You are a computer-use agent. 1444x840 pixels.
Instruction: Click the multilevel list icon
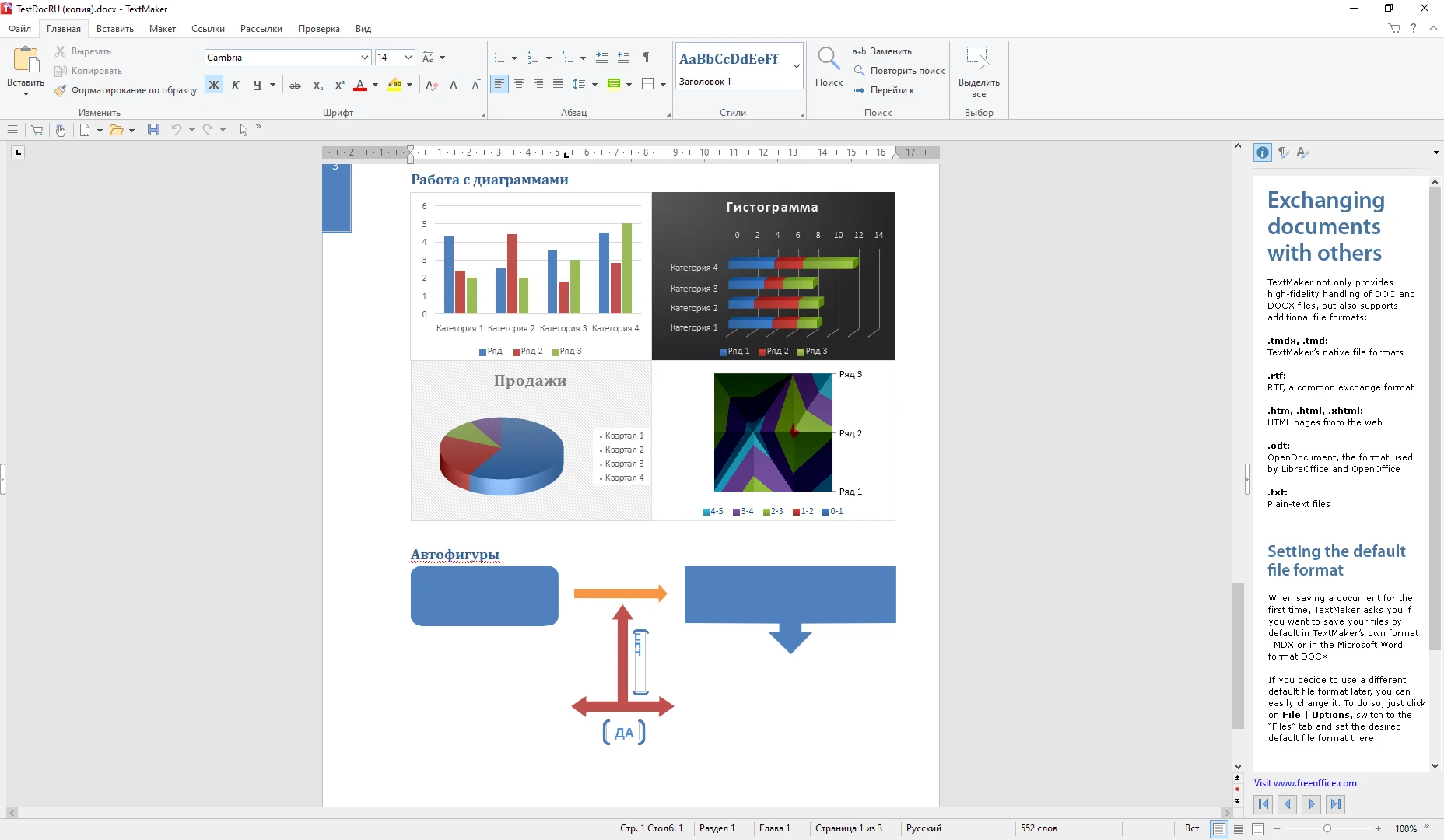(x=567, y=58)
